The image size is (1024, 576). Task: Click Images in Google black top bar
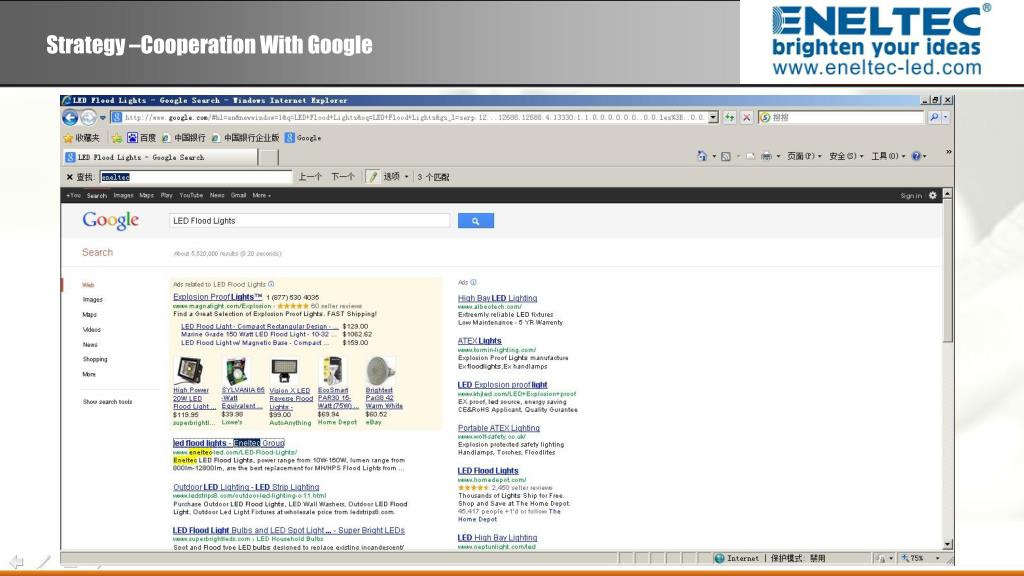(x=123, y=195)
